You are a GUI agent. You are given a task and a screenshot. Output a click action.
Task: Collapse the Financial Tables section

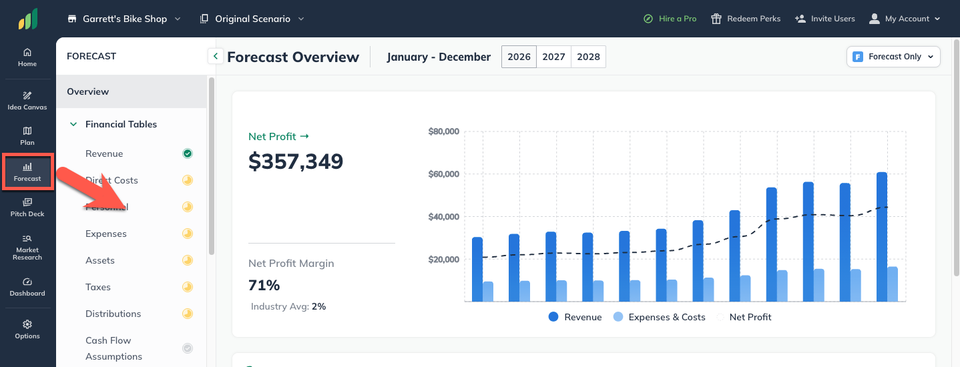(73, 124)
